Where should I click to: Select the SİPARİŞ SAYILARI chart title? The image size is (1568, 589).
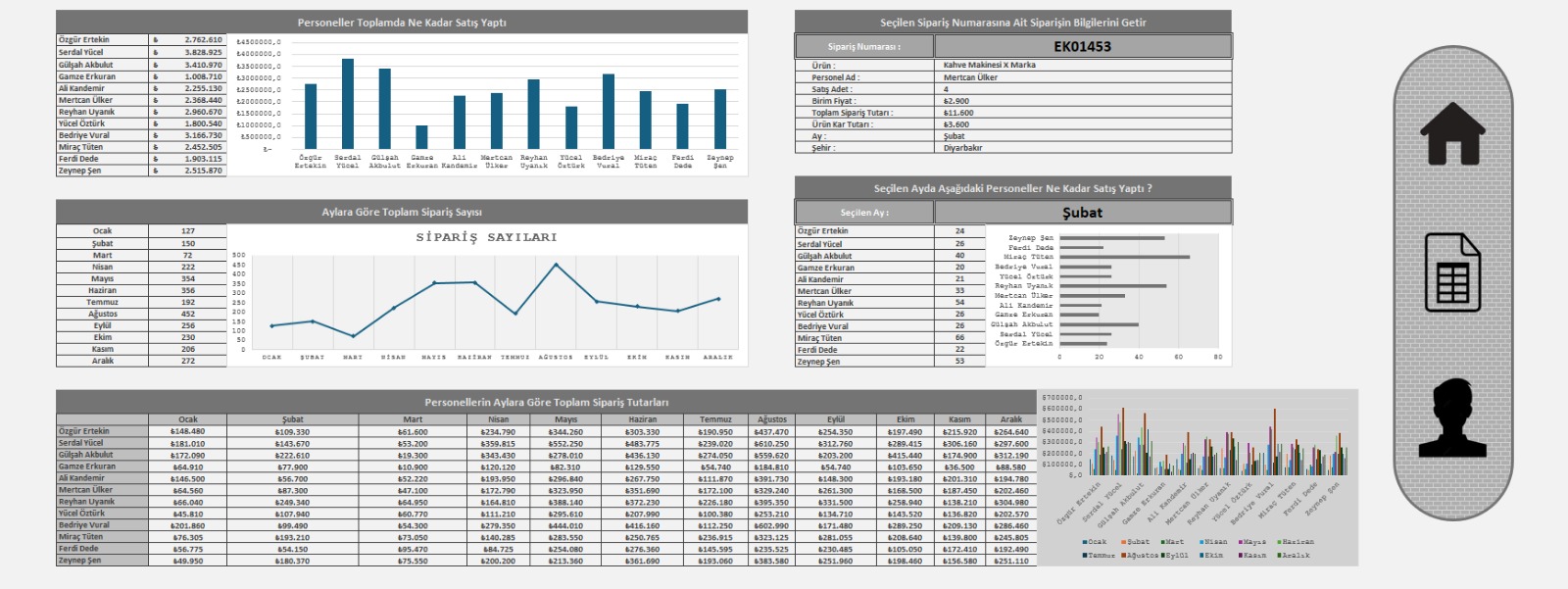tap(486, 237)
